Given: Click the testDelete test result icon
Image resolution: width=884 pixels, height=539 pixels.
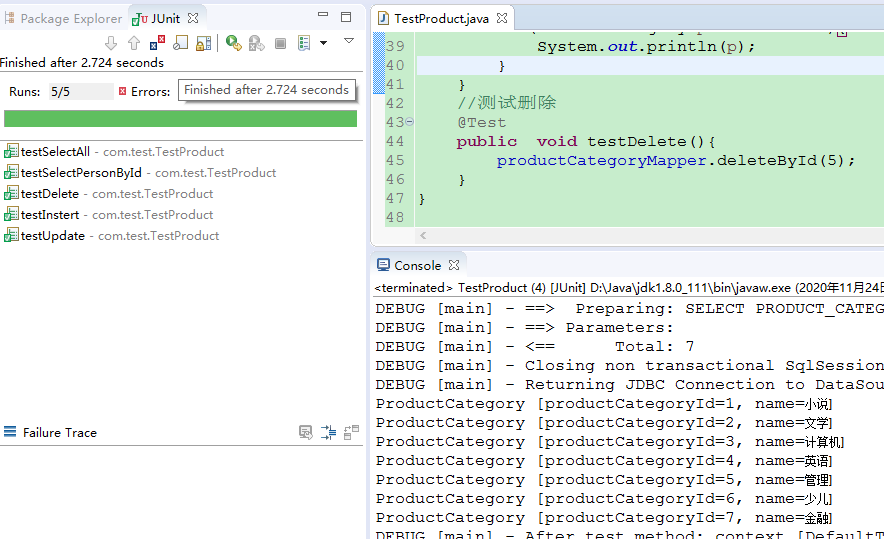Looking at the screenshot, I should [11, 193].
